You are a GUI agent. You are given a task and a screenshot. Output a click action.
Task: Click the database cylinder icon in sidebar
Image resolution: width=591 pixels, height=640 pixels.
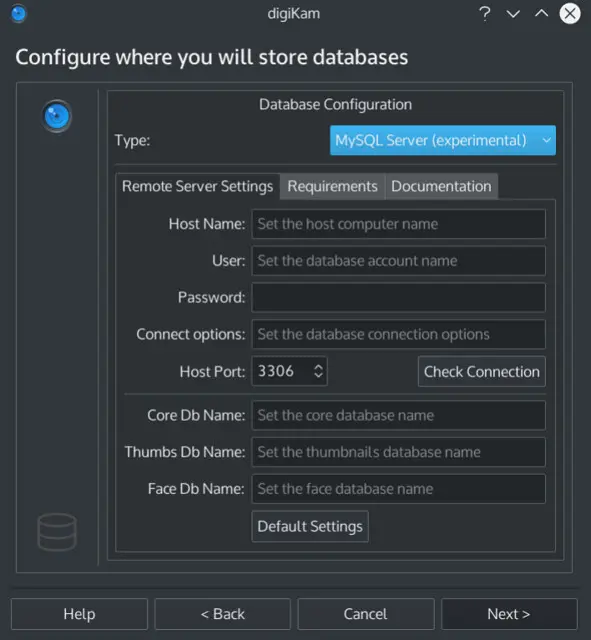click(57, 532)
